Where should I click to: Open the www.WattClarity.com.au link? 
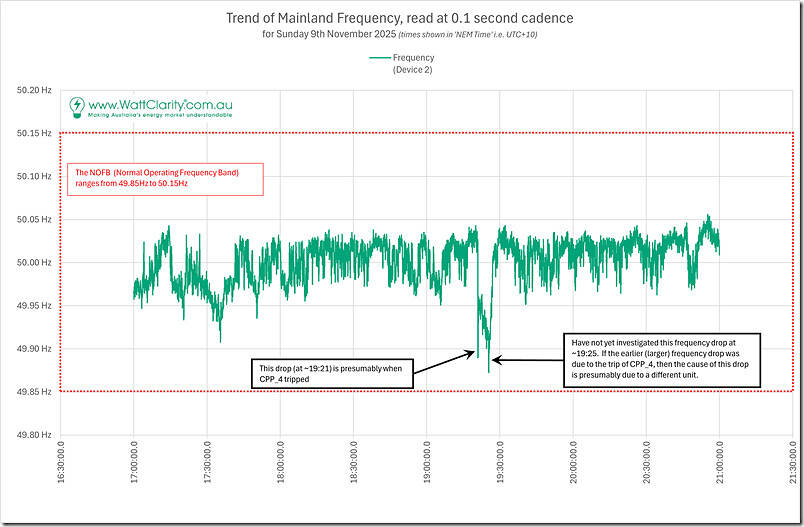point(160,102)
